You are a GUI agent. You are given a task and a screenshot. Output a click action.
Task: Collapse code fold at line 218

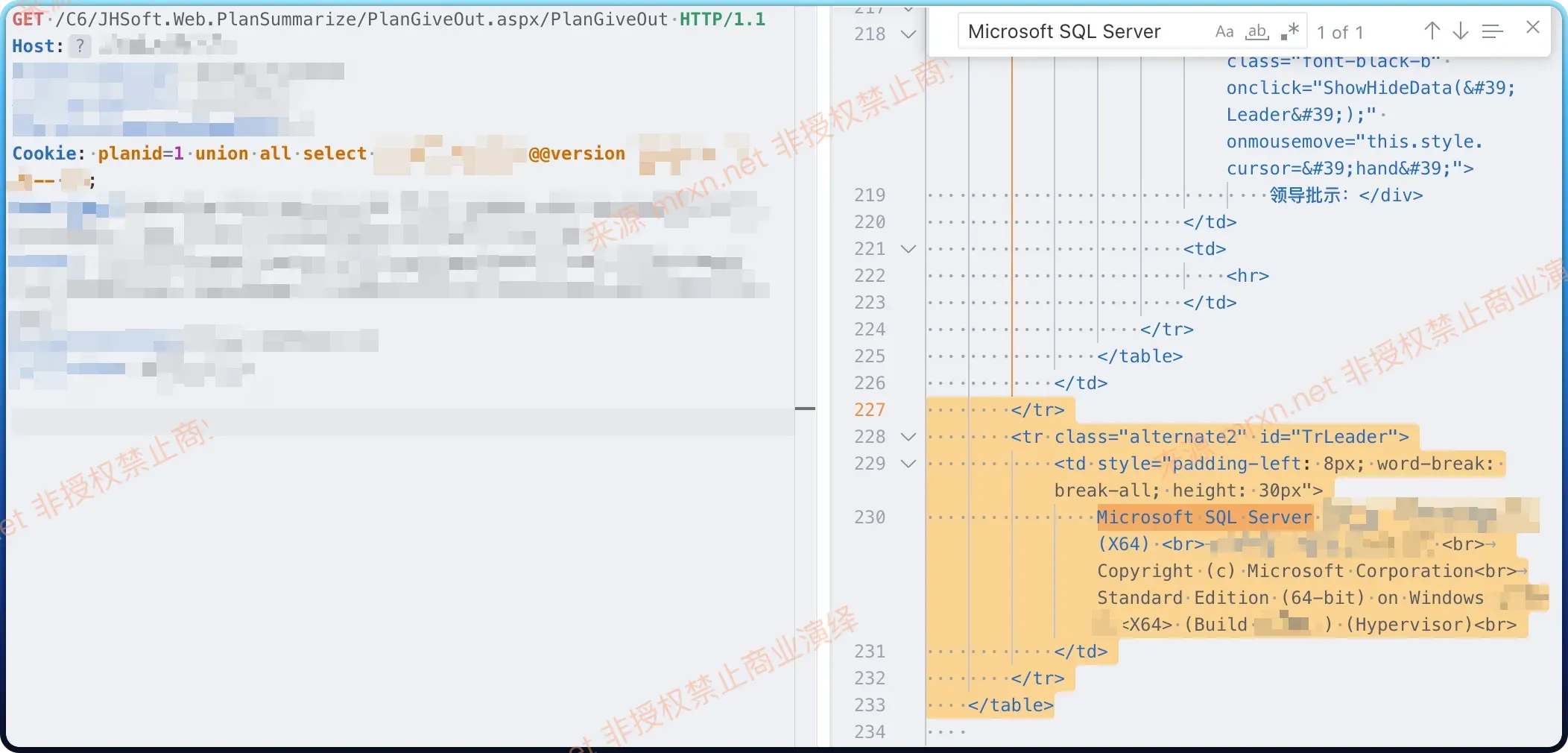(x=908, y=34)
